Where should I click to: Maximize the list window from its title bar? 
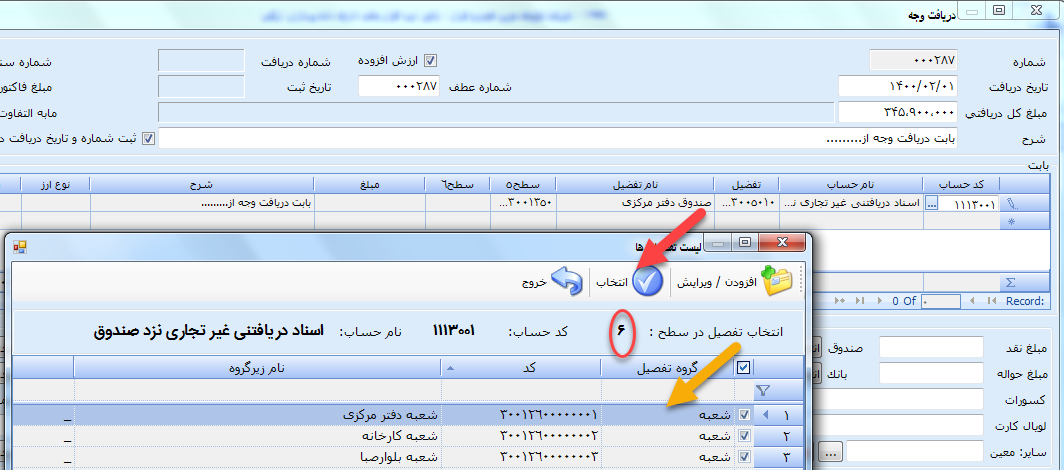pyautogui.click(x=746, y=242)
